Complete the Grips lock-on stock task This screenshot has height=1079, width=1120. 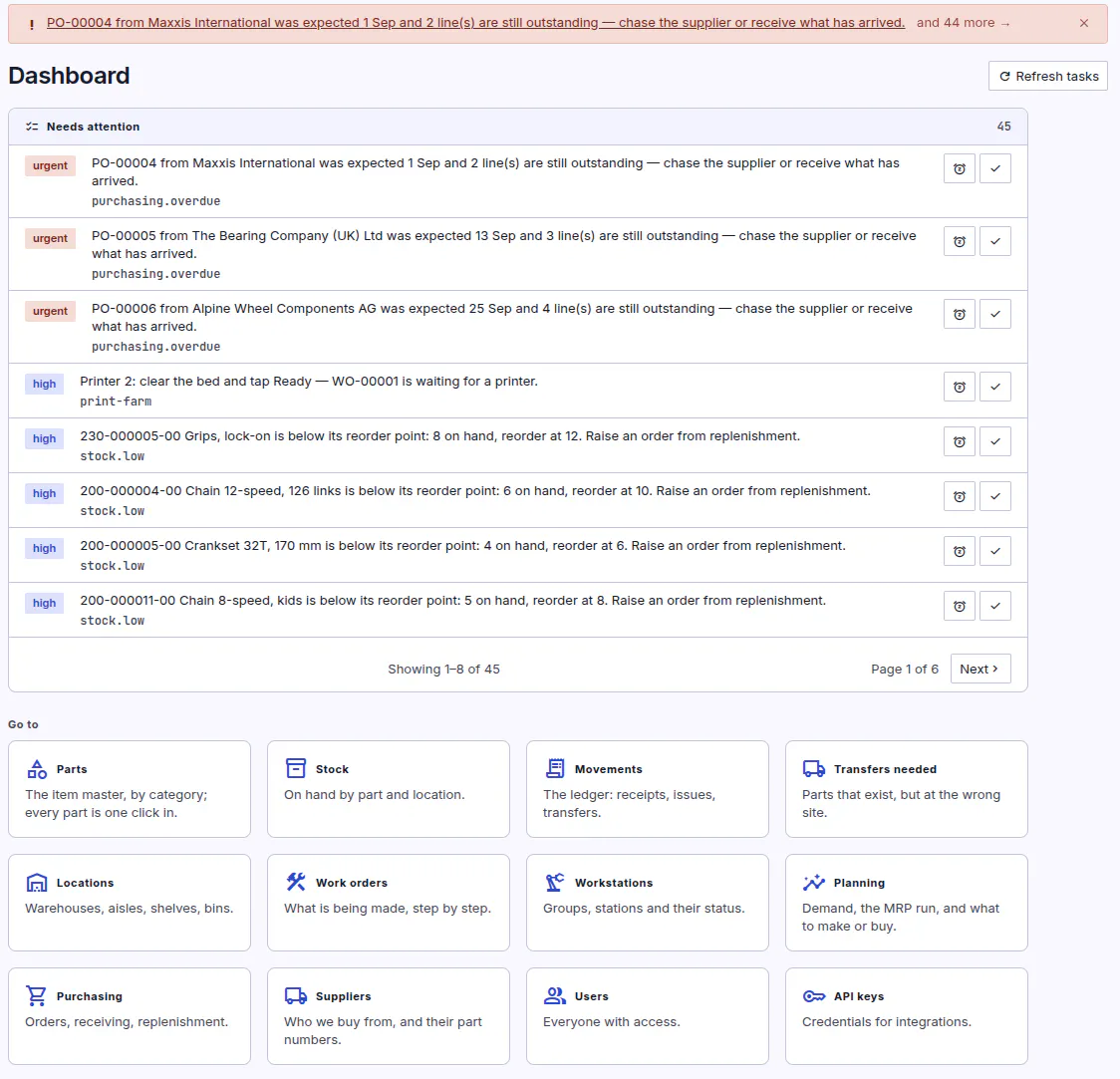coord(995,442)
